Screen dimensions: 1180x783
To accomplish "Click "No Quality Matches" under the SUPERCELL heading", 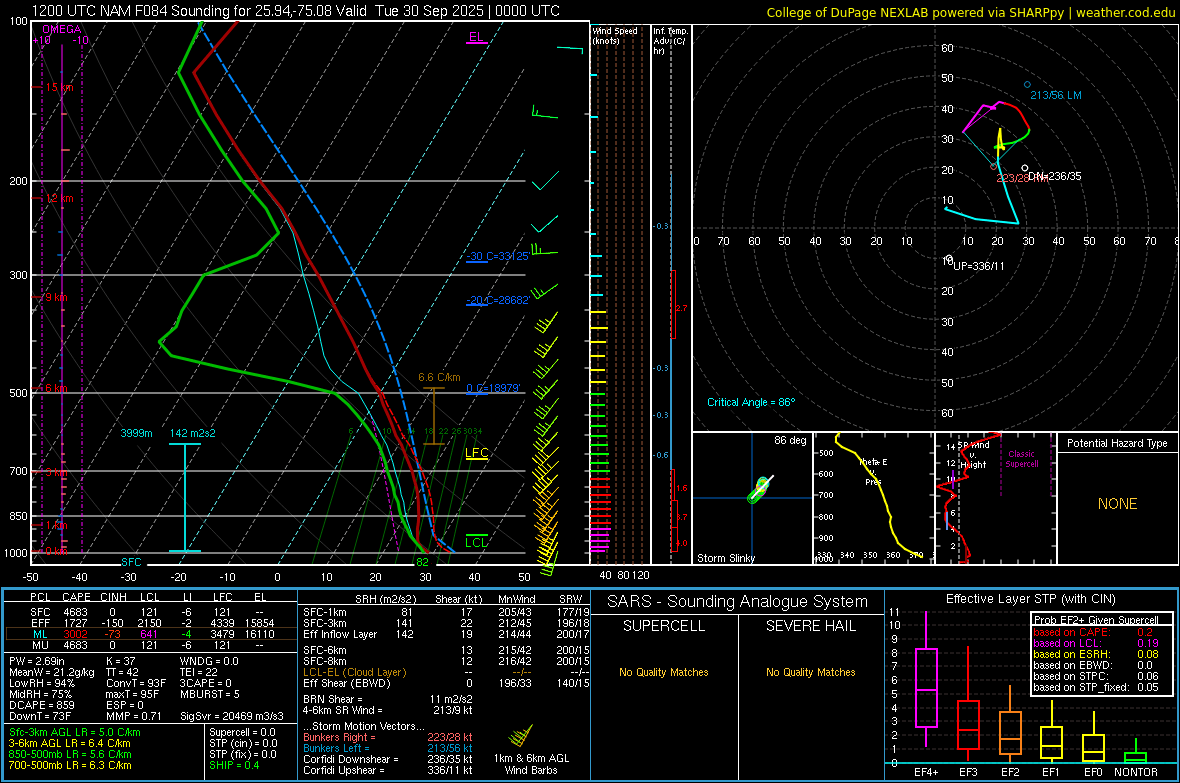I will tap(664, 672).
